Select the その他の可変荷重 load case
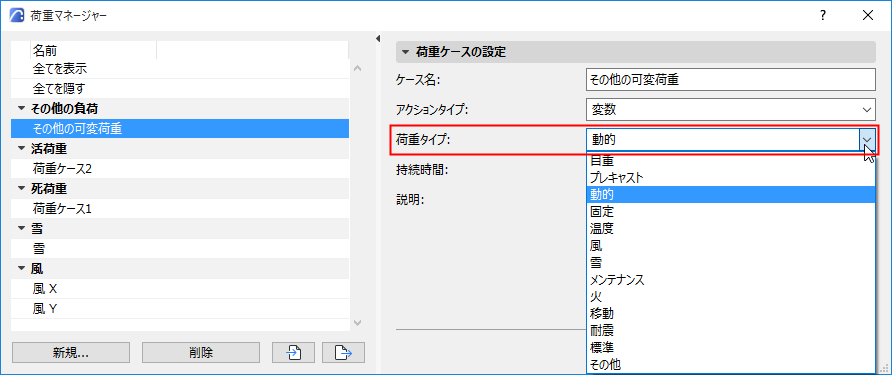This screenshot has width=892, height=375. pyautogui.click(x=180, y=129)
